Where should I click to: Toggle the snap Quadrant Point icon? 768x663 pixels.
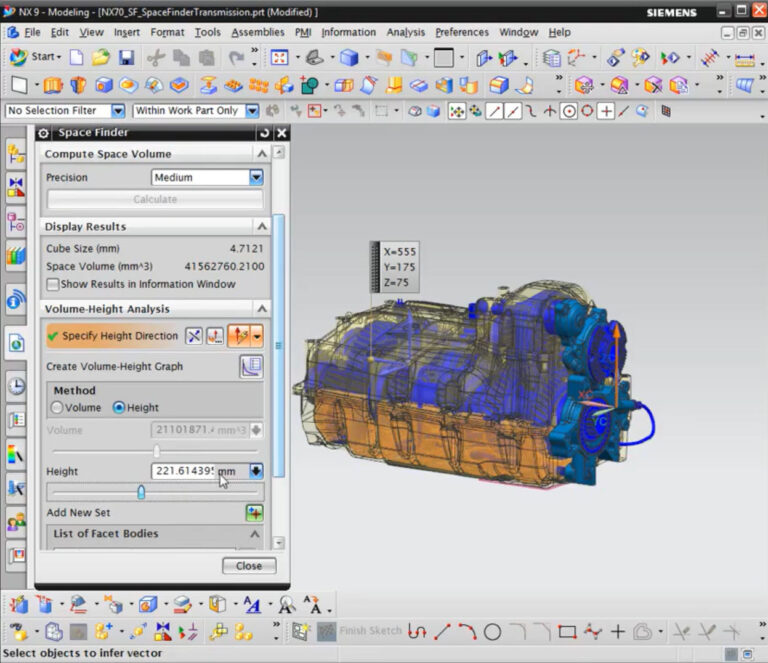tap(587, 111)
